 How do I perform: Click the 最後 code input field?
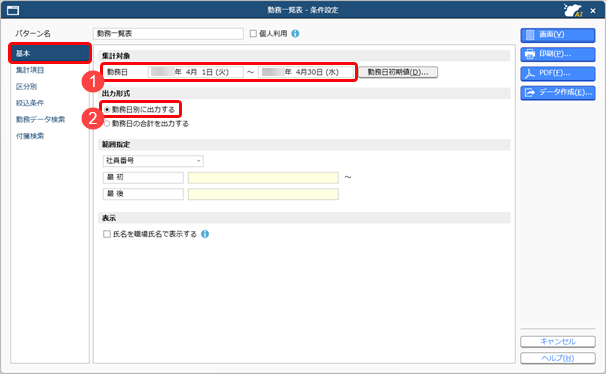143,194
